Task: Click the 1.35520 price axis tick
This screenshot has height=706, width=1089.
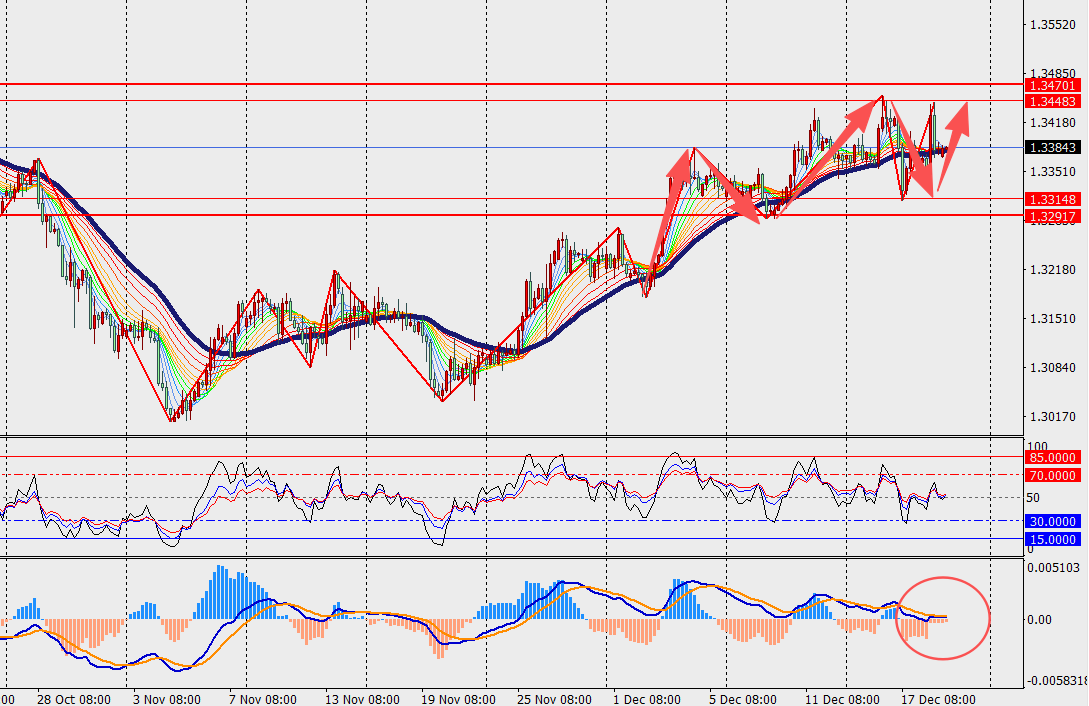Action: point(1052,25)
